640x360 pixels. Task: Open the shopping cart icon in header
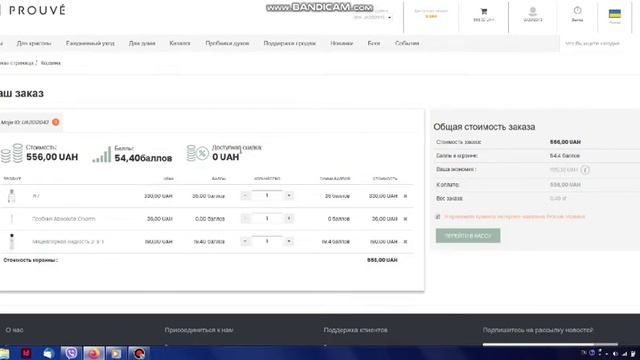[x=484, y=11]
